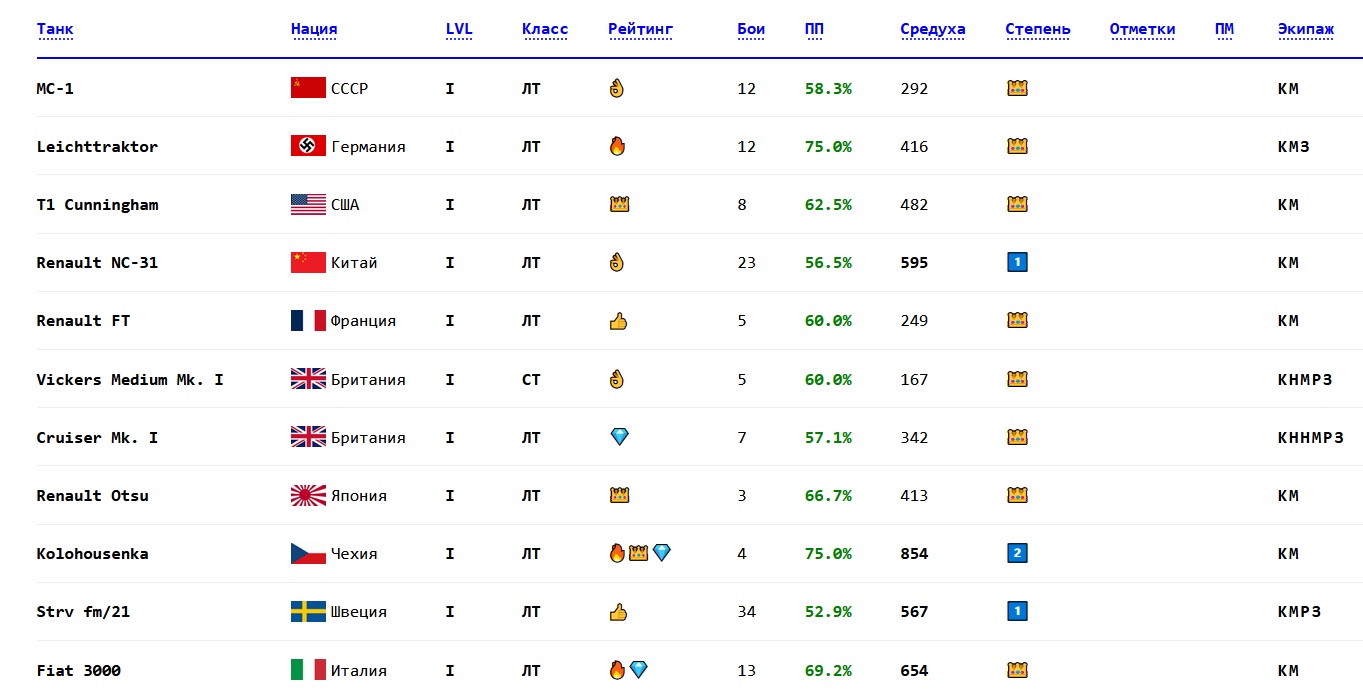Sort by the Средуха column header
Viewport: 1363px width, 696px height.
pos(932,29)
